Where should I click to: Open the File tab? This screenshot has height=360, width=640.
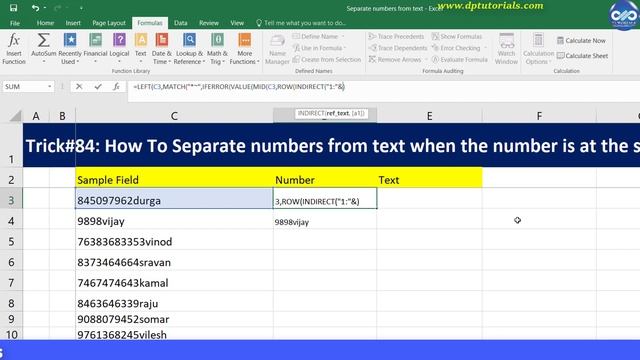pyautogui.click(x=15, y=23)
